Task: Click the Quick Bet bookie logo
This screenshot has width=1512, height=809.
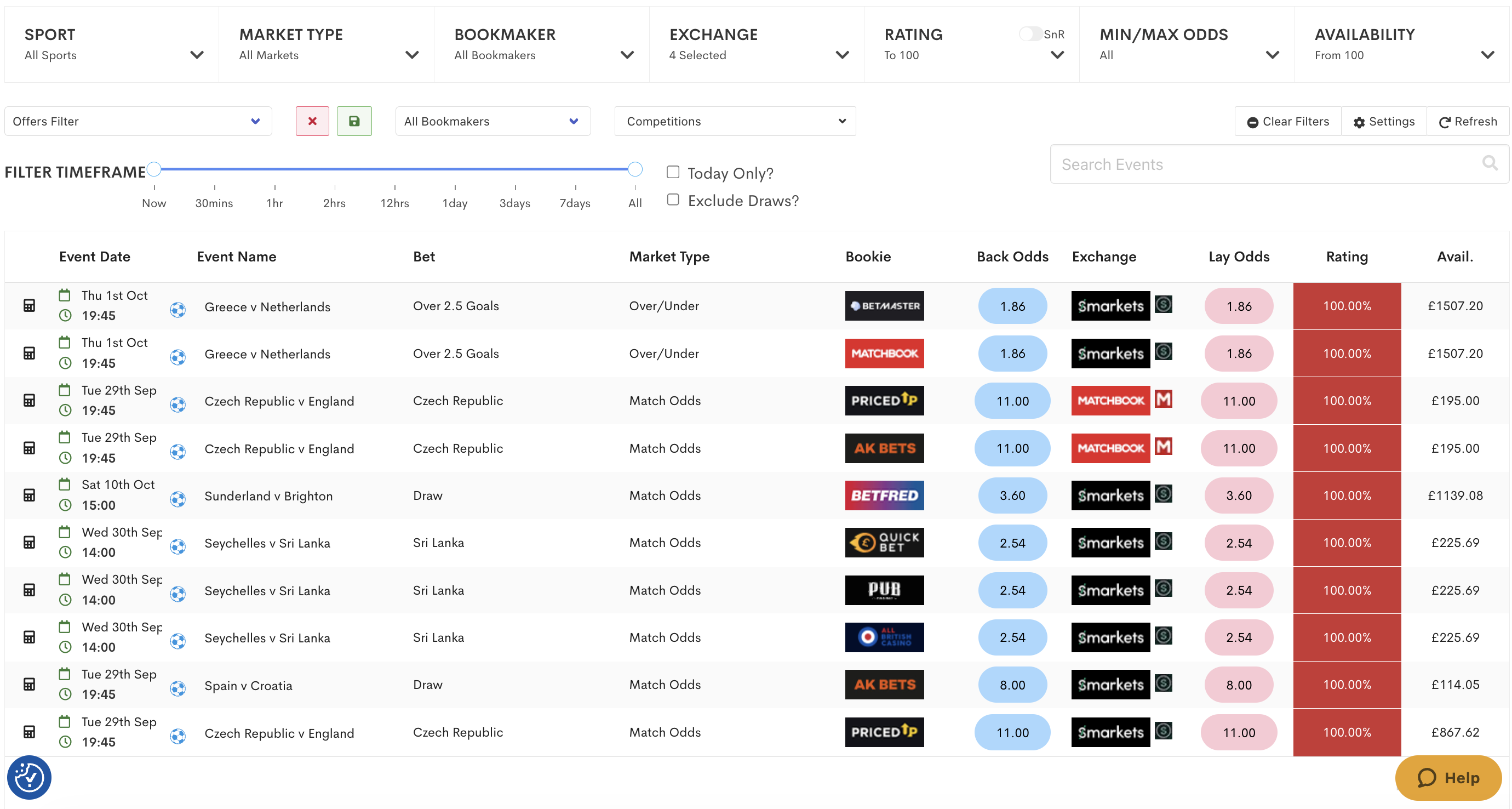Action: [884, 542]
